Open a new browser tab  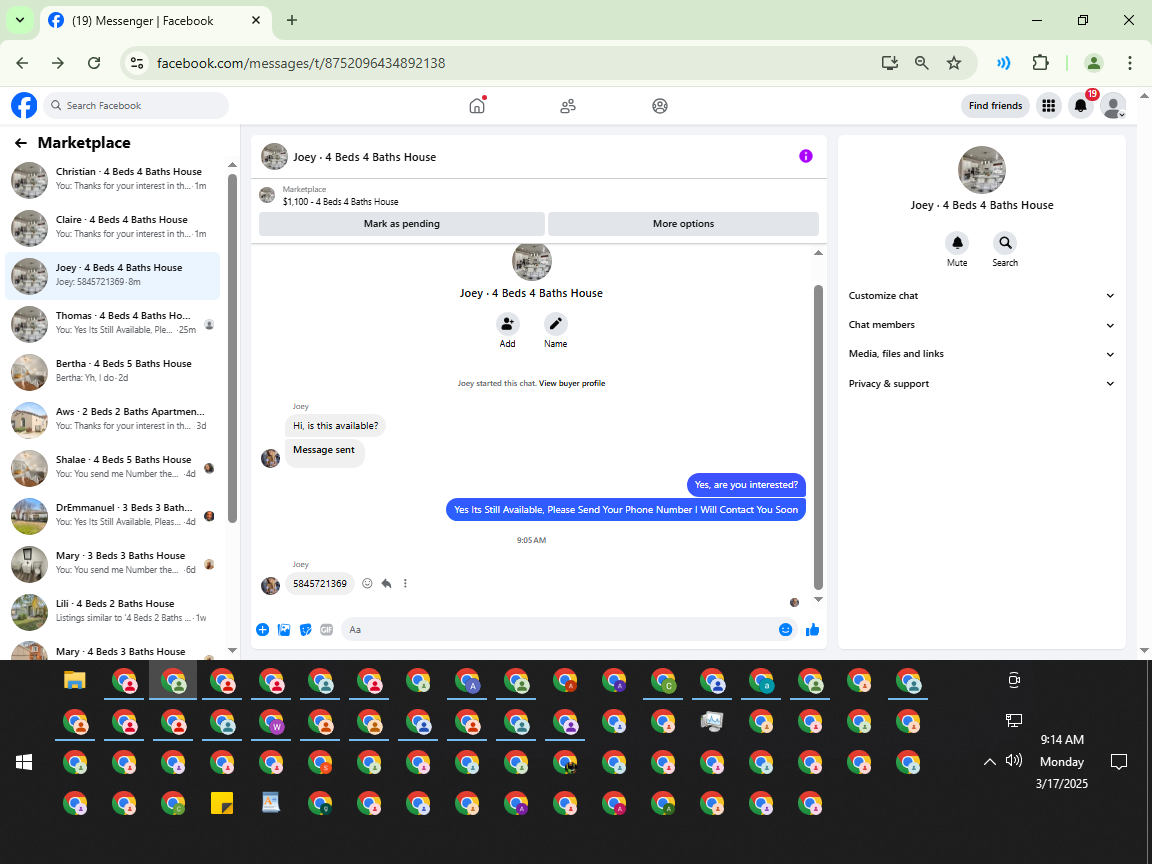tap(292, 21)
